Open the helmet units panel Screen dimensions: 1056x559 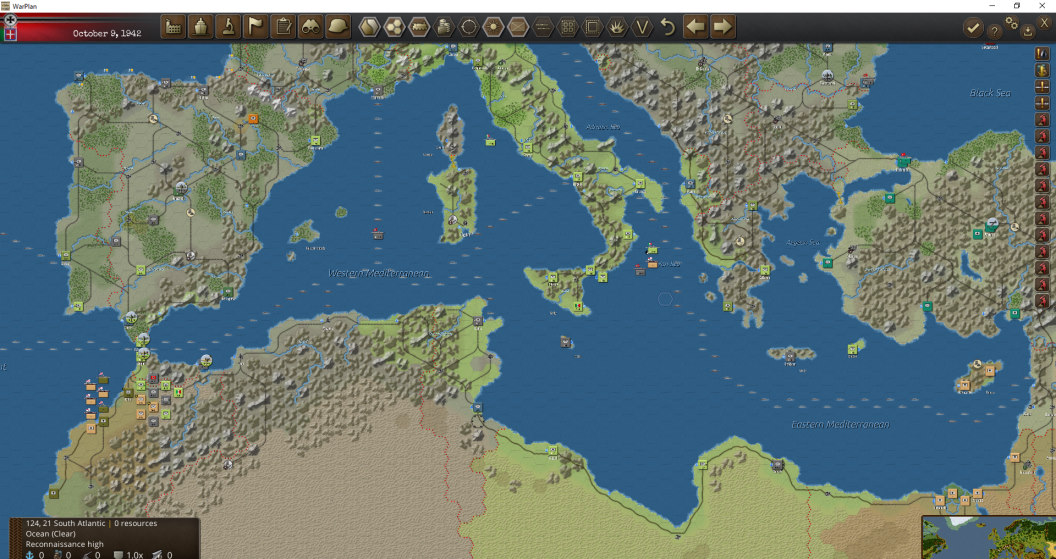pyautogui.click(x=338, y=27)
